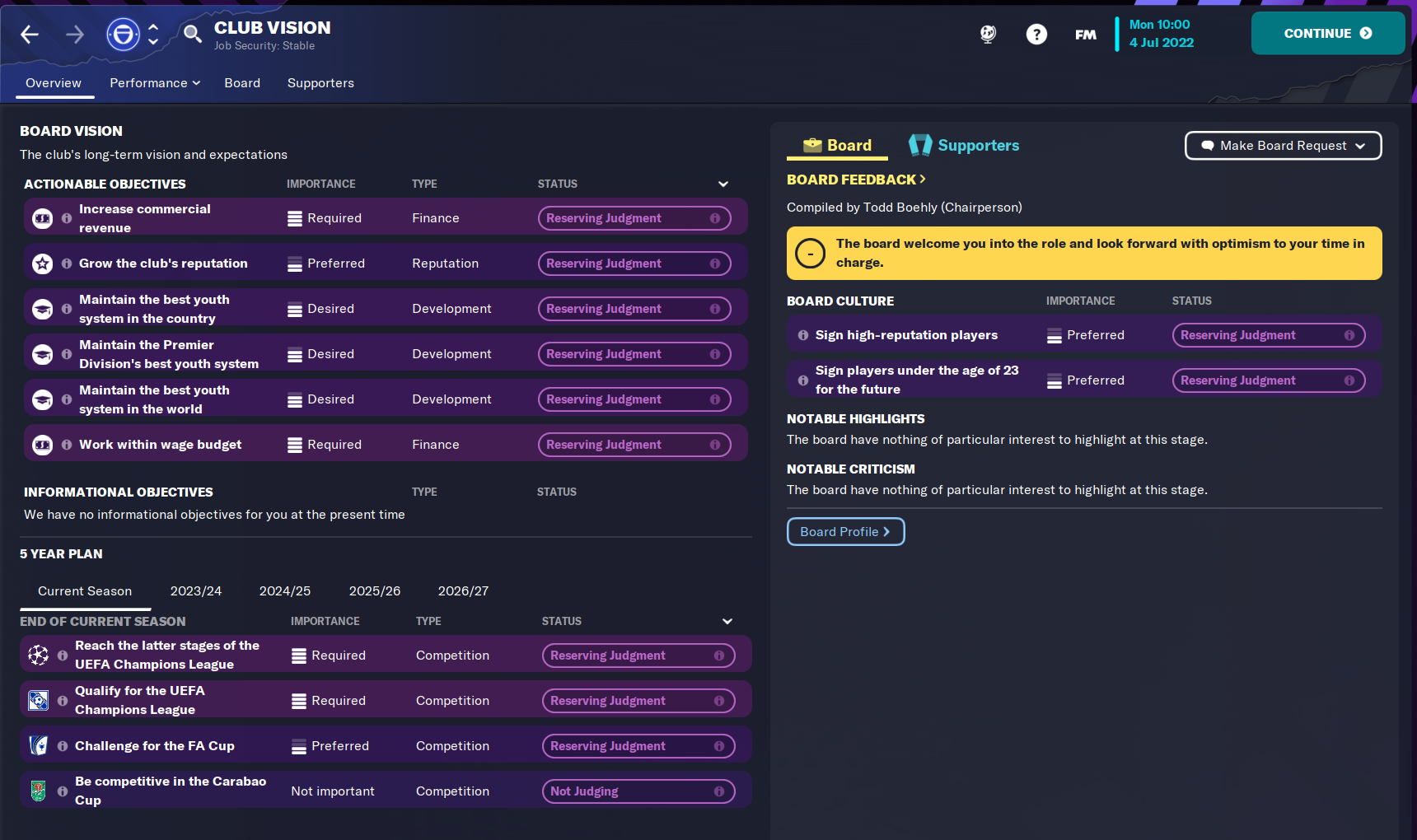Click the board welcome message banner
This screenshot has width=1417, height=840.
point(1084,254)
